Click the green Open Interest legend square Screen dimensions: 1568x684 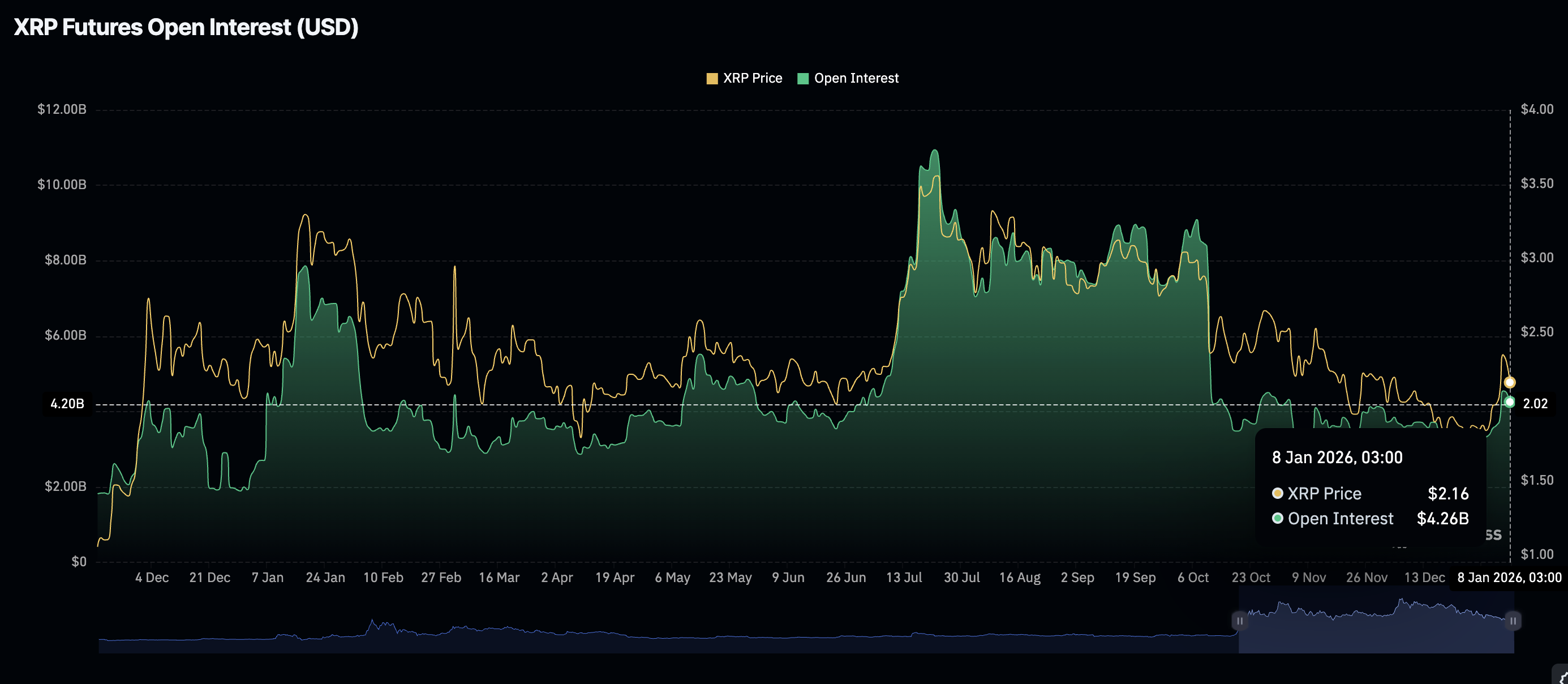click(x=803, y=78)
